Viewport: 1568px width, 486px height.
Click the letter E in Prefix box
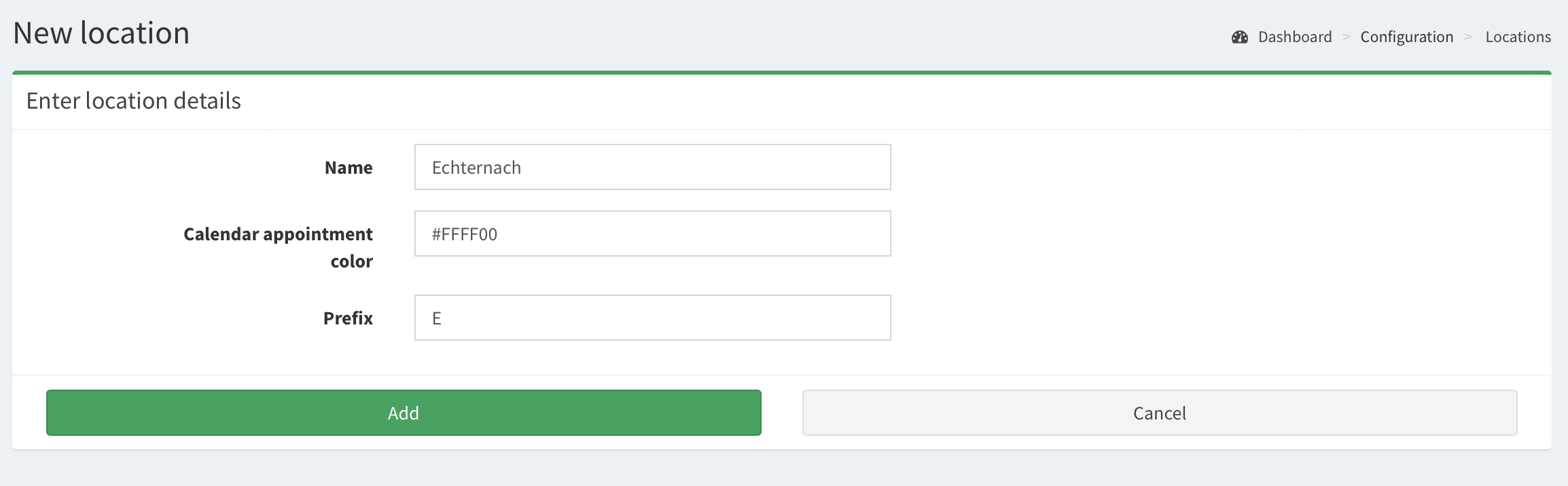[x=437, y=318]
